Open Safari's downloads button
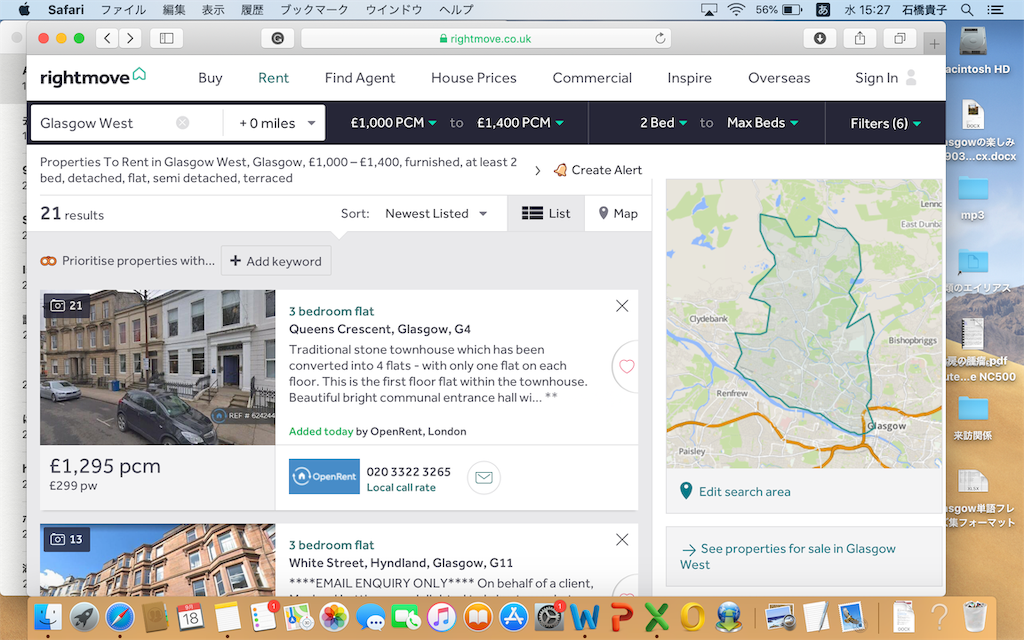 coord(820,39)
